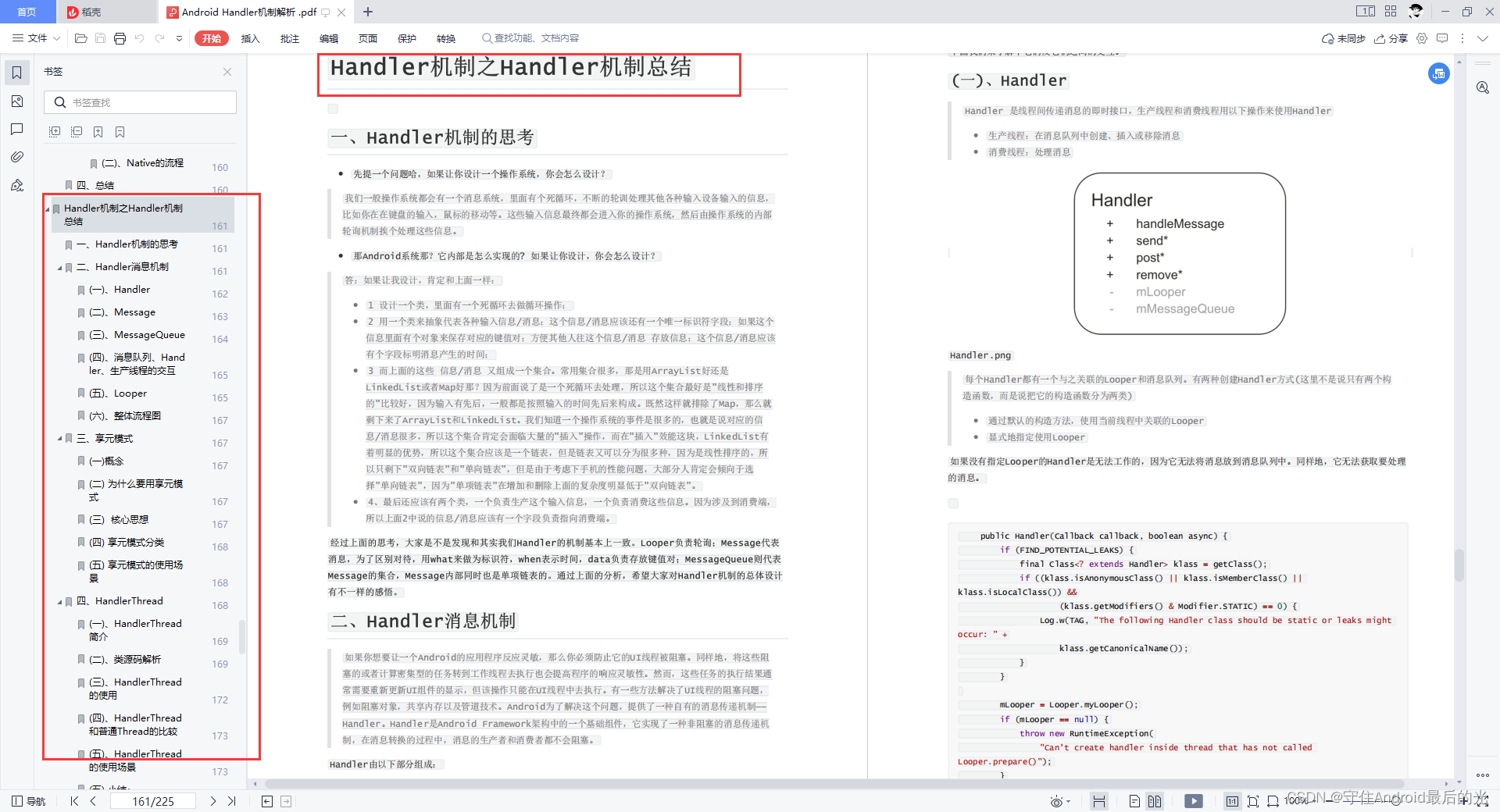Image resolution: width=1500 pixels, height=812 pixels.
Task: Open the 文件 menu dropdown arrow
Action: point(56,38)
